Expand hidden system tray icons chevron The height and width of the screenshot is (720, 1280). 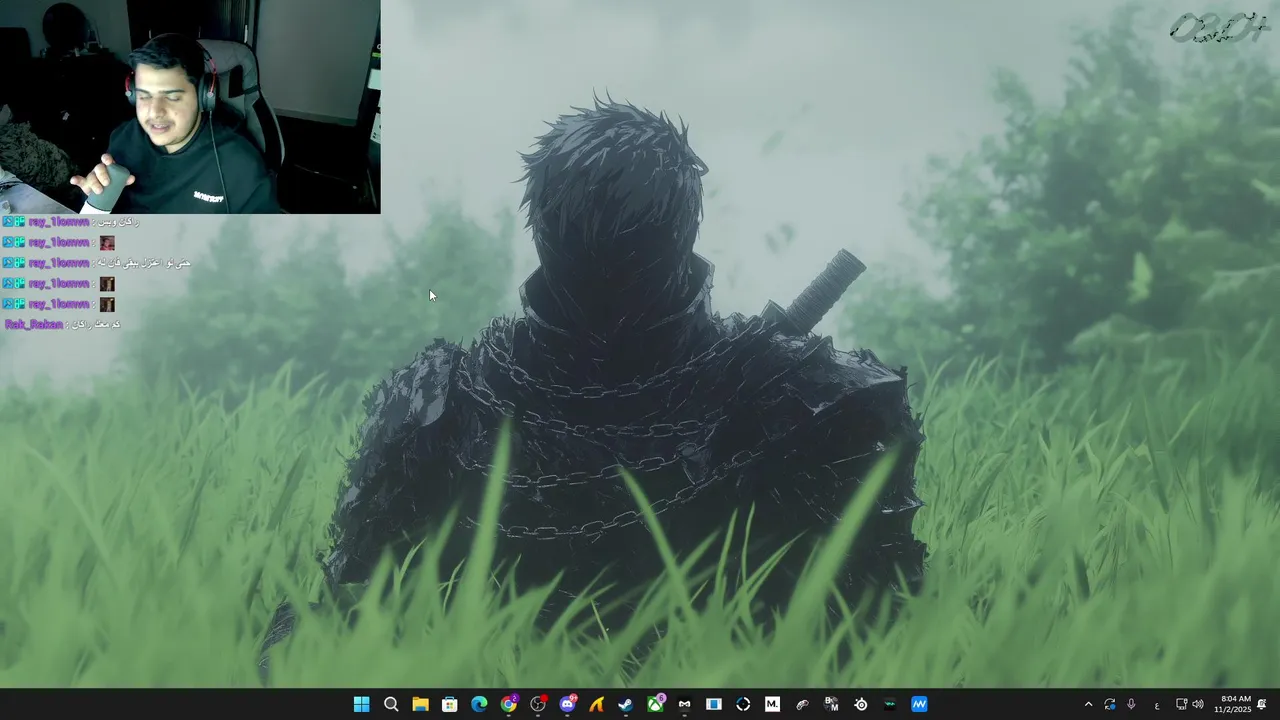1088,705
